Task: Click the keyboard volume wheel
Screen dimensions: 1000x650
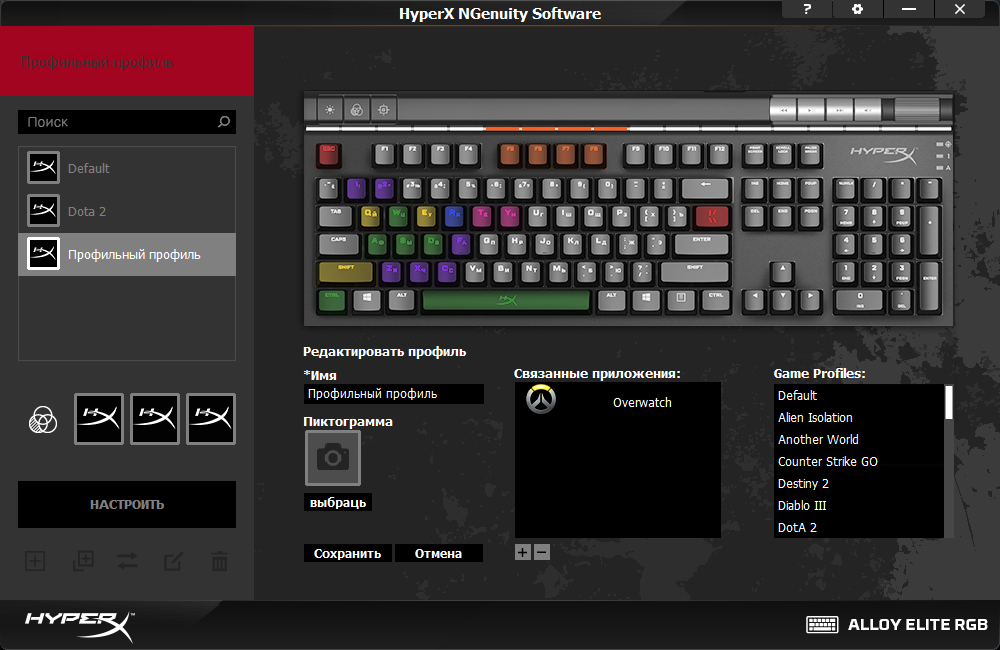Action: (x=917, y=110)
